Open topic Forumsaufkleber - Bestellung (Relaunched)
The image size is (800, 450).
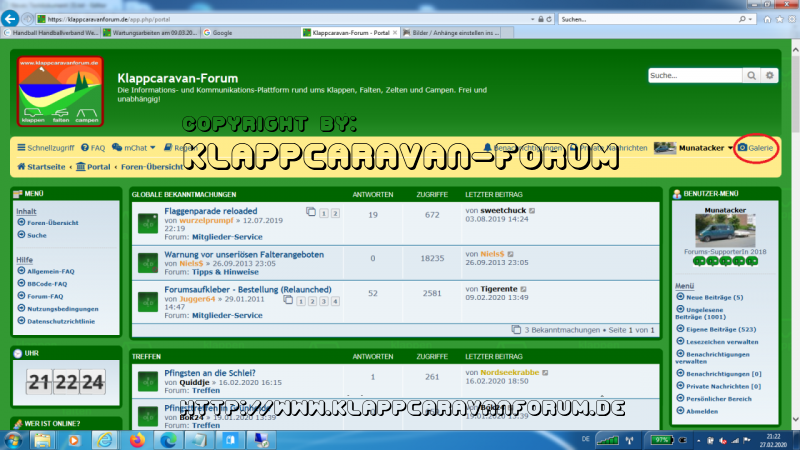(248, 289)
